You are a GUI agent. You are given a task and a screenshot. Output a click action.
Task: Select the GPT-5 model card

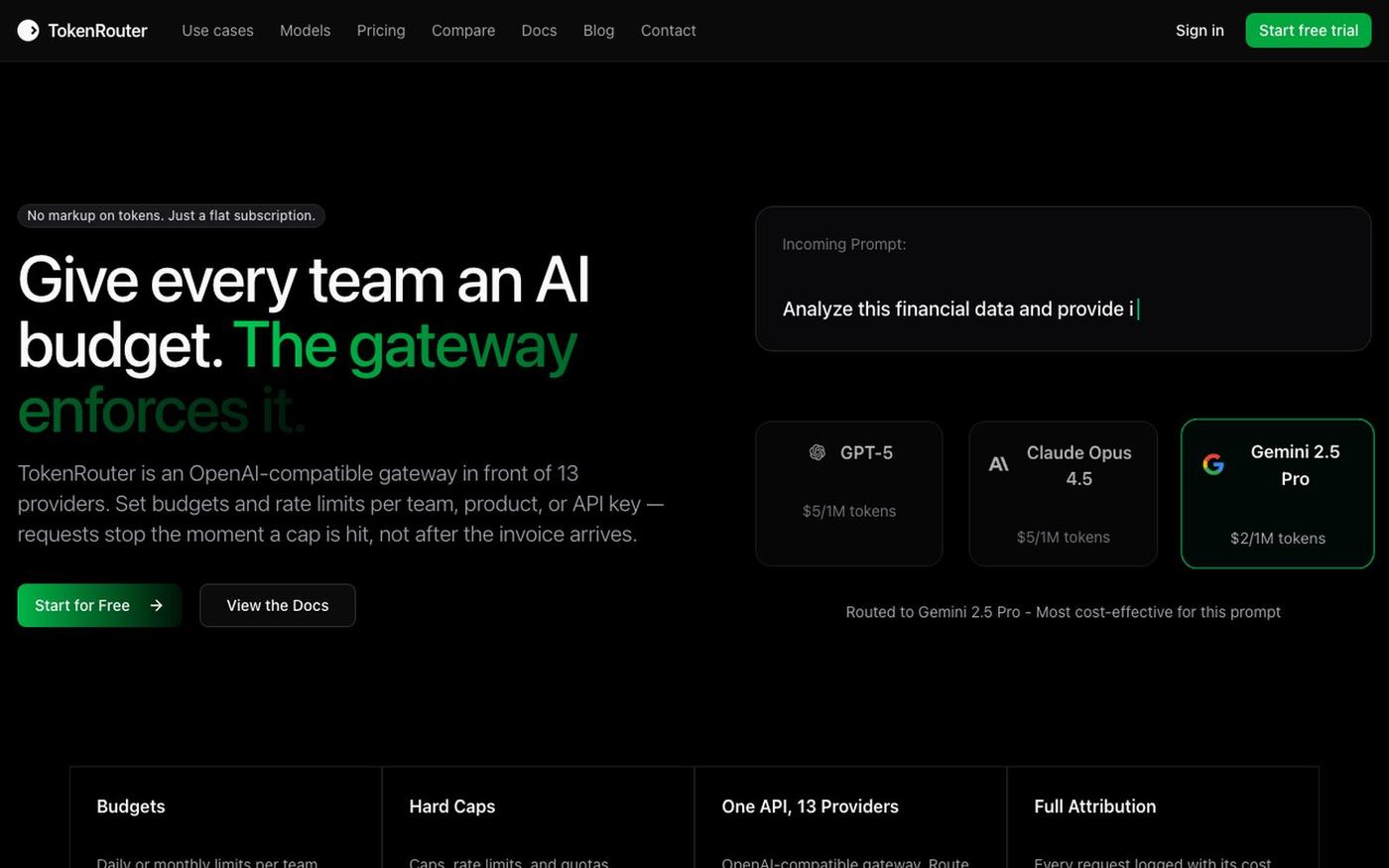coord(849,493)
